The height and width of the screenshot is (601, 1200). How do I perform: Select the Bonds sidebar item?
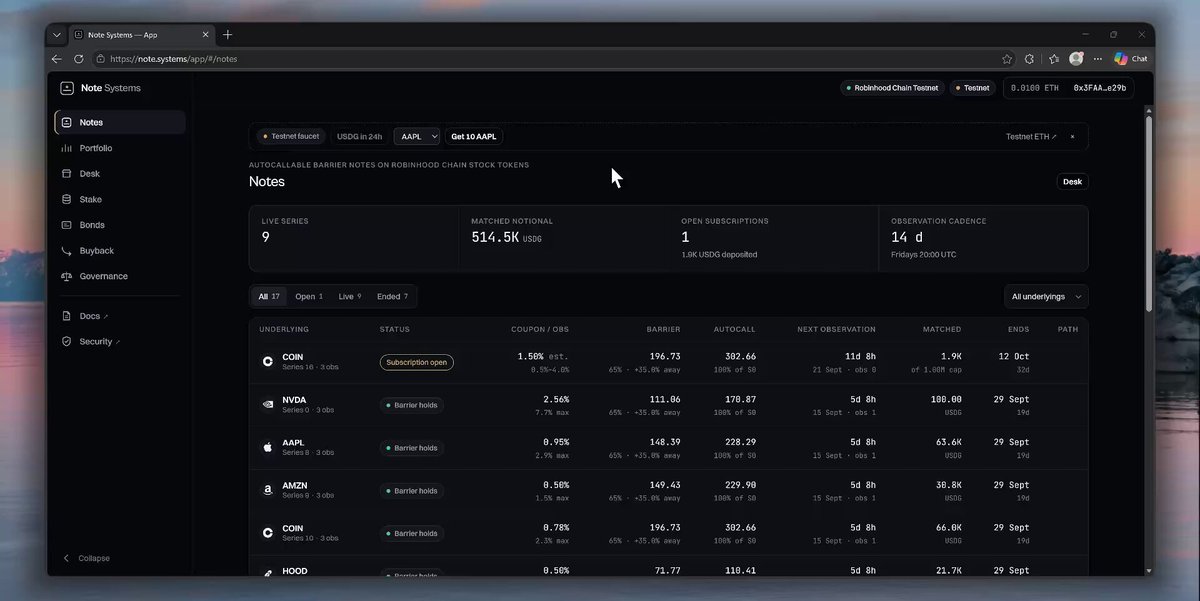tap(120, 225)
